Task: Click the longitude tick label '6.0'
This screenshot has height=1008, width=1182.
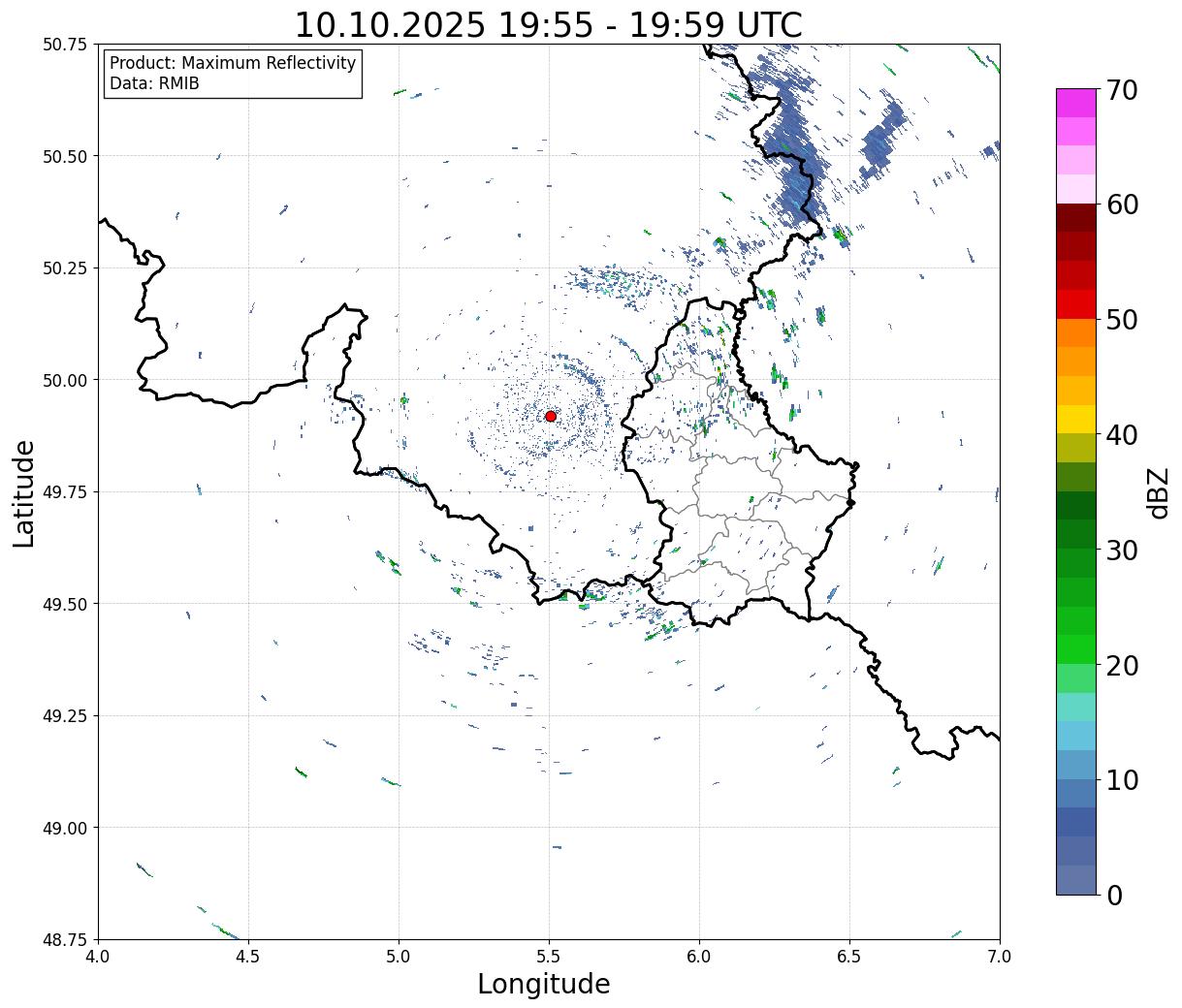Action: pyautogui.click(x=699, y=957)
